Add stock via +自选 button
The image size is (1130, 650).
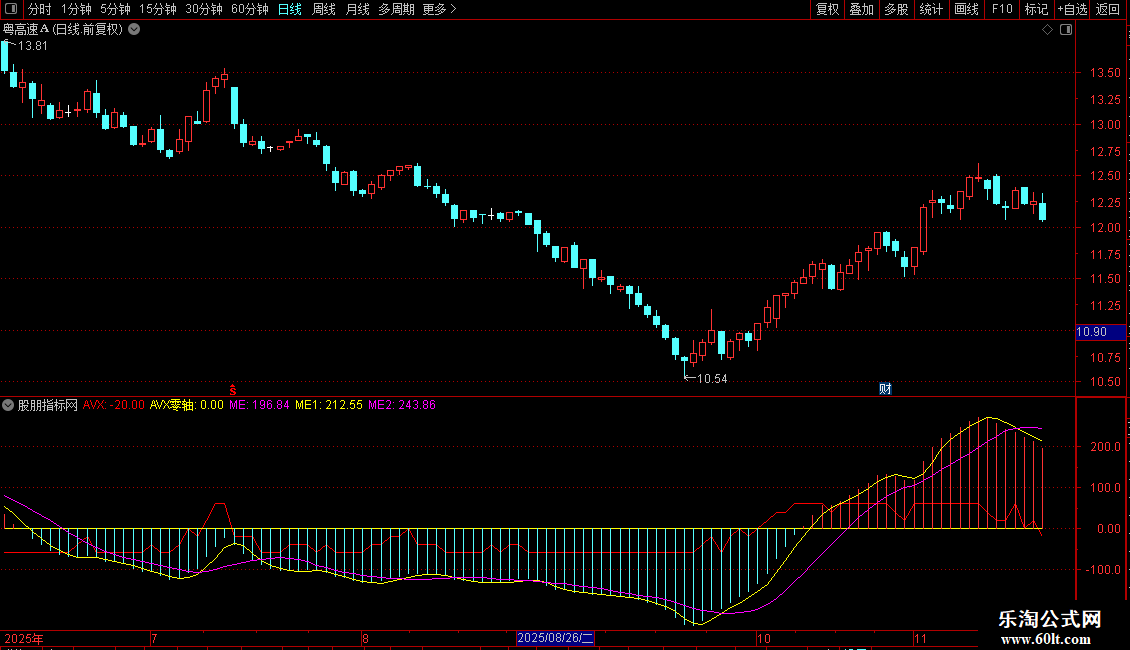(x=1071, y=9)
